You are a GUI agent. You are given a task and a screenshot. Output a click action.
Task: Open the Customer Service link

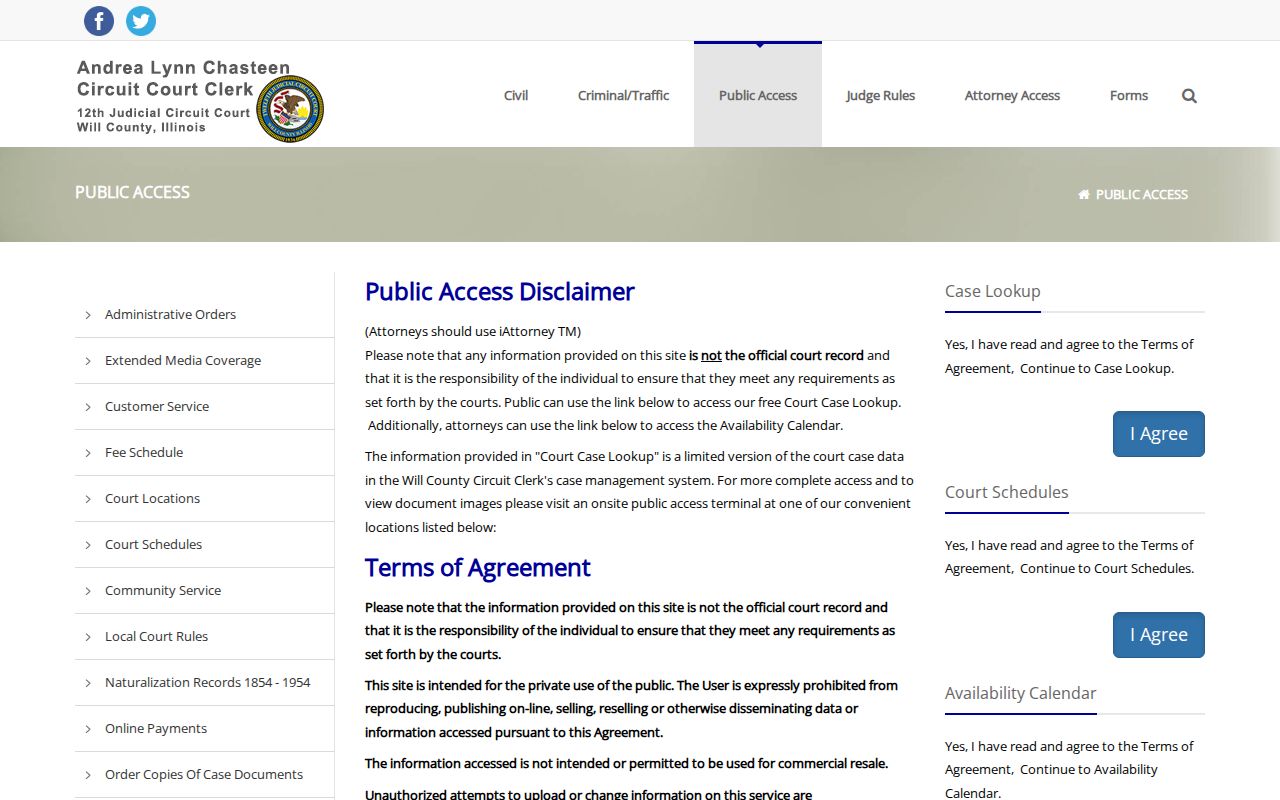[x=157, y=406]
